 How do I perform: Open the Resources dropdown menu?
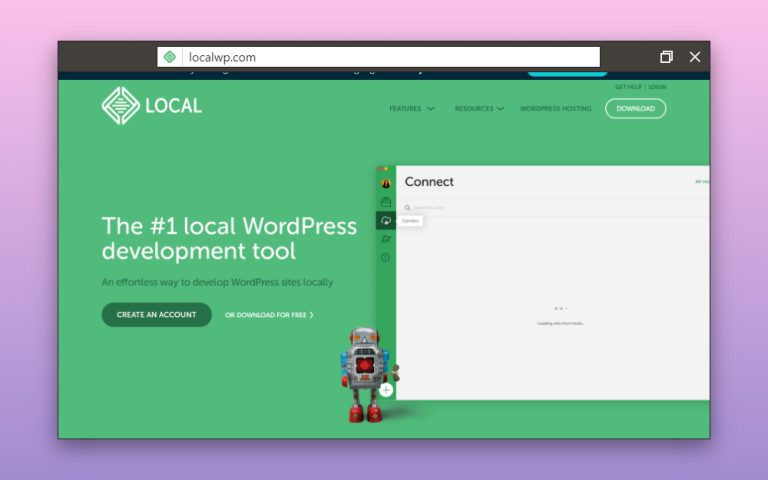(x=479, y=109)
